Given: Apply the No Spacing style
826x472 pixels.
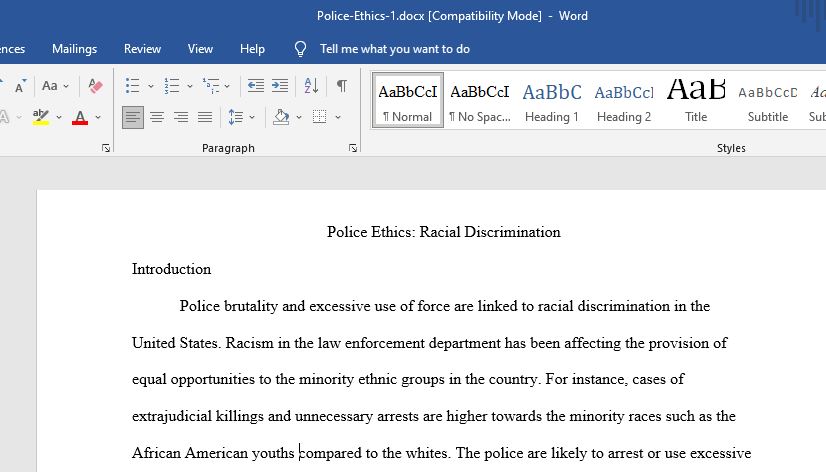Looking at the screenshot, I should click(x=479, y=100).
